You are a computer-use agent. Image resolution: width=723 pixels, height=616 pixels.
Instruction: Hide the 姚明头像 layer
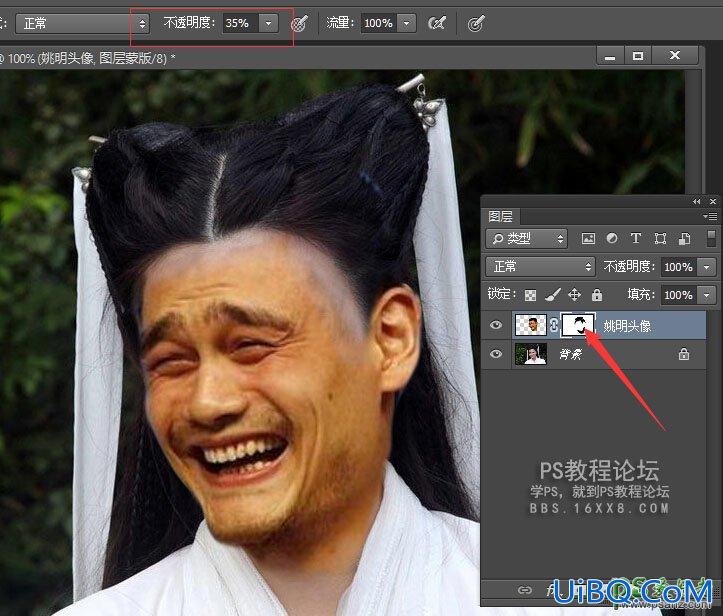pyautogui.click(x=496, y=325)
